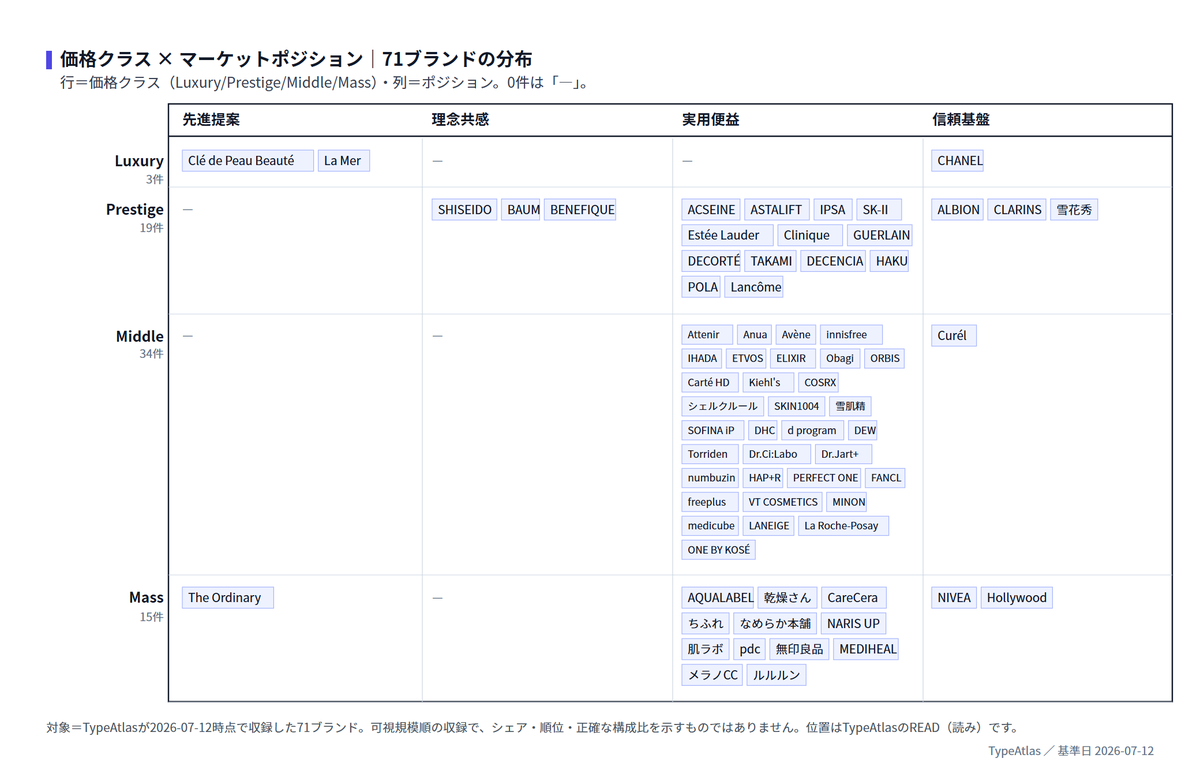Image resolution: width=1200 pixels, height=762 pixels.
Task: Select the ASTALIFT brand tag
Action: (x=777, y=210)
